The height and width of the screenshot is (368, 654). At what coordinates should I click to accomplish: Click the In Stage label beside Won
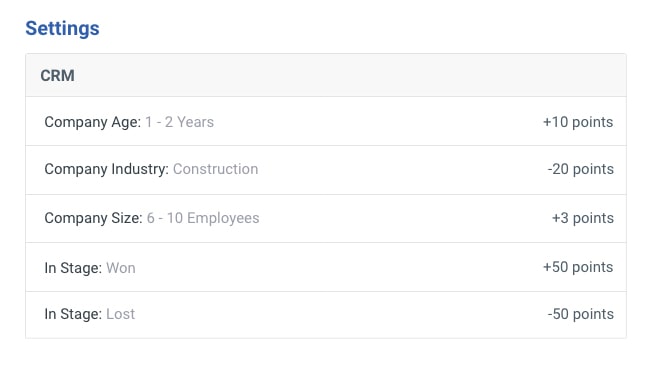coord(73,268)
